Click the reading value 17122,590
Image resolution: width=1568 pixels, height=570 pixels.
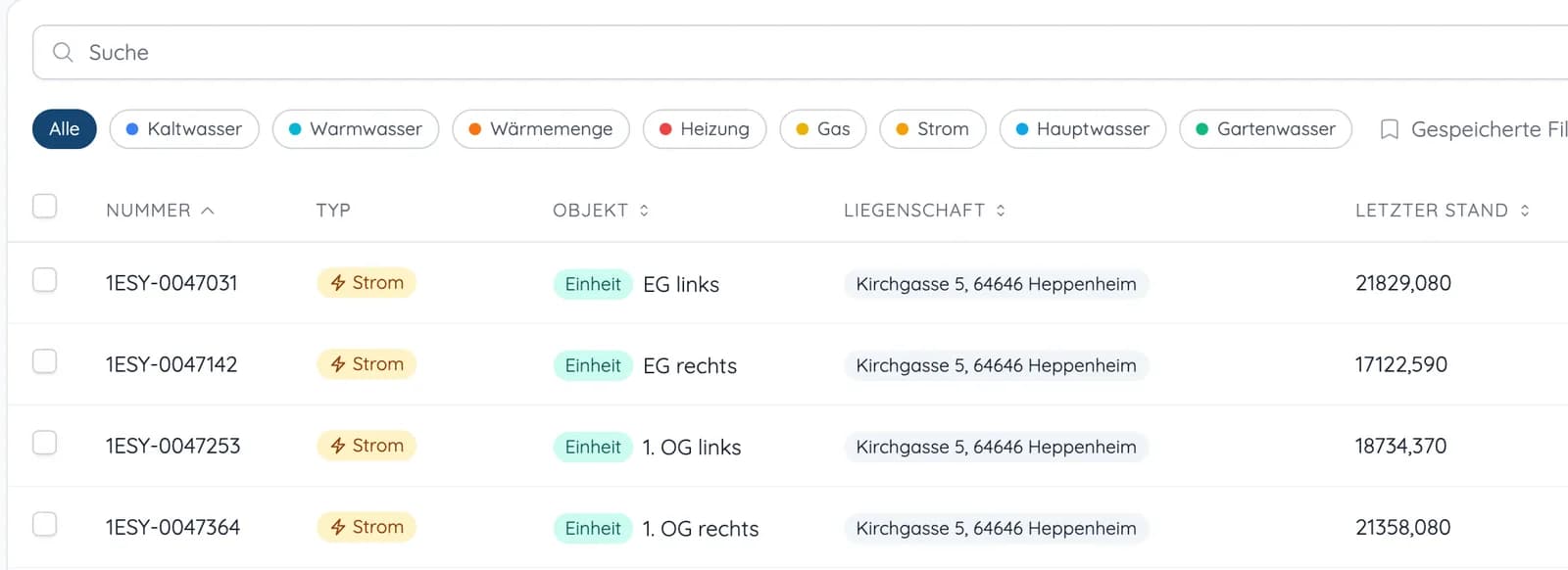coord(1401,364)
